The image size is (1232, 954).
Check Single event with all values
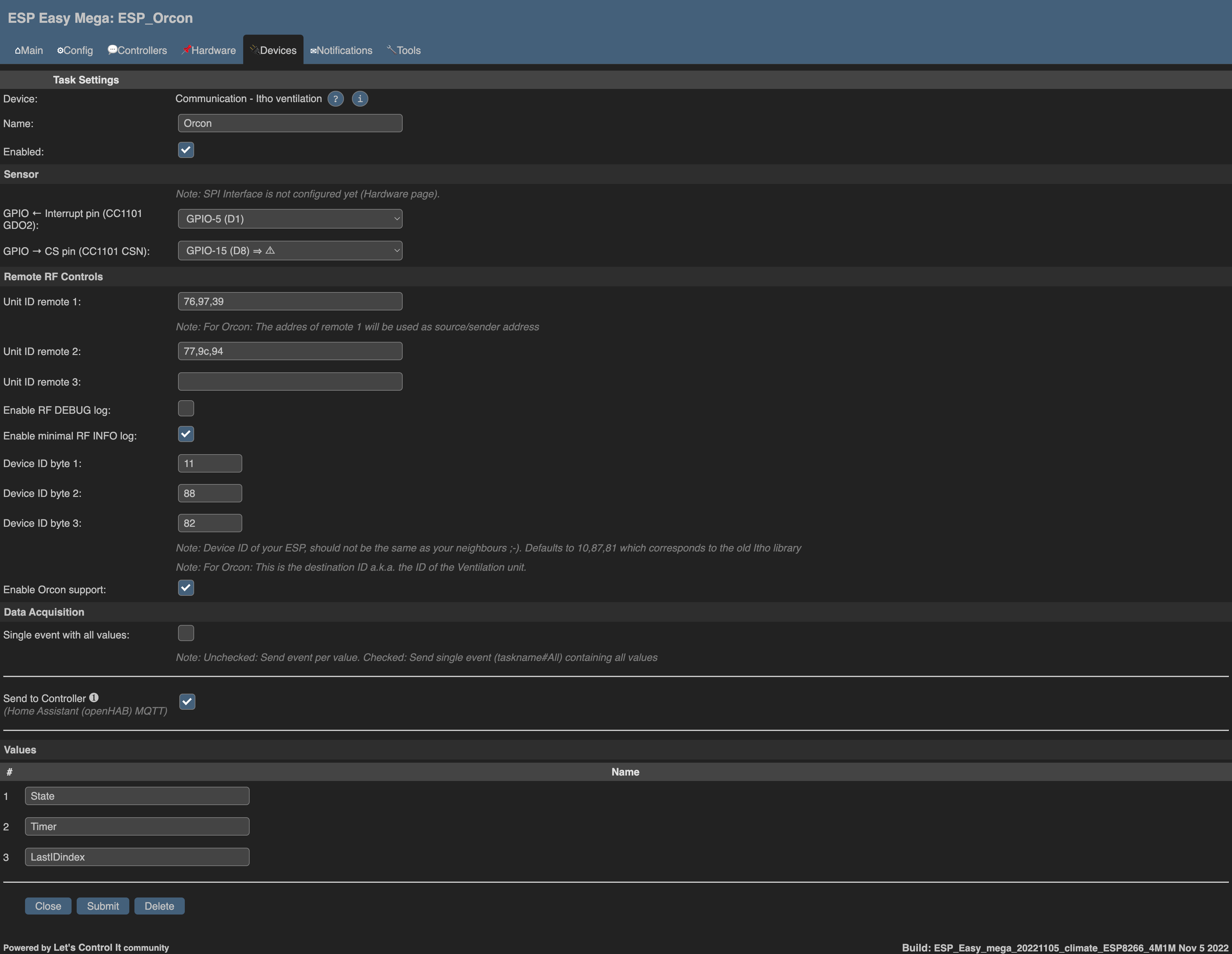[x=185, y=633]
